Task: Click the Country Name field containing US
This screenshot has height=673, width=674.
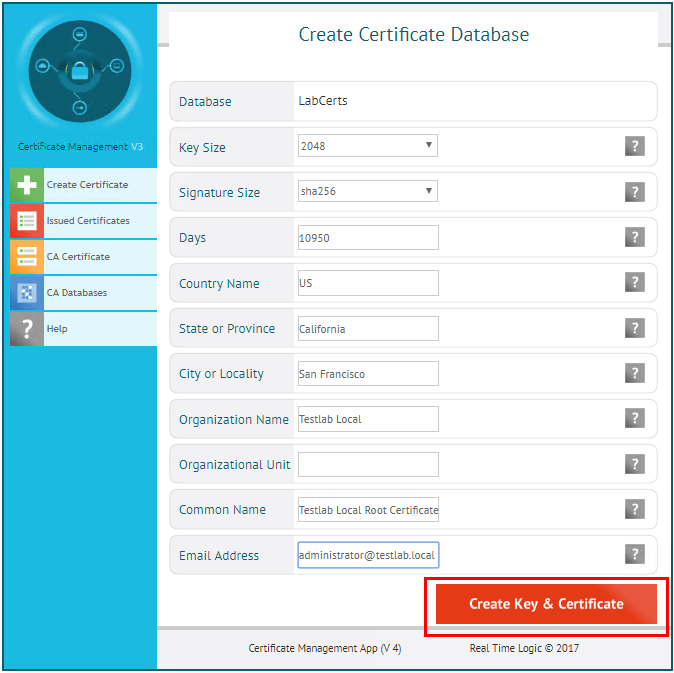Action: point(368,283)
